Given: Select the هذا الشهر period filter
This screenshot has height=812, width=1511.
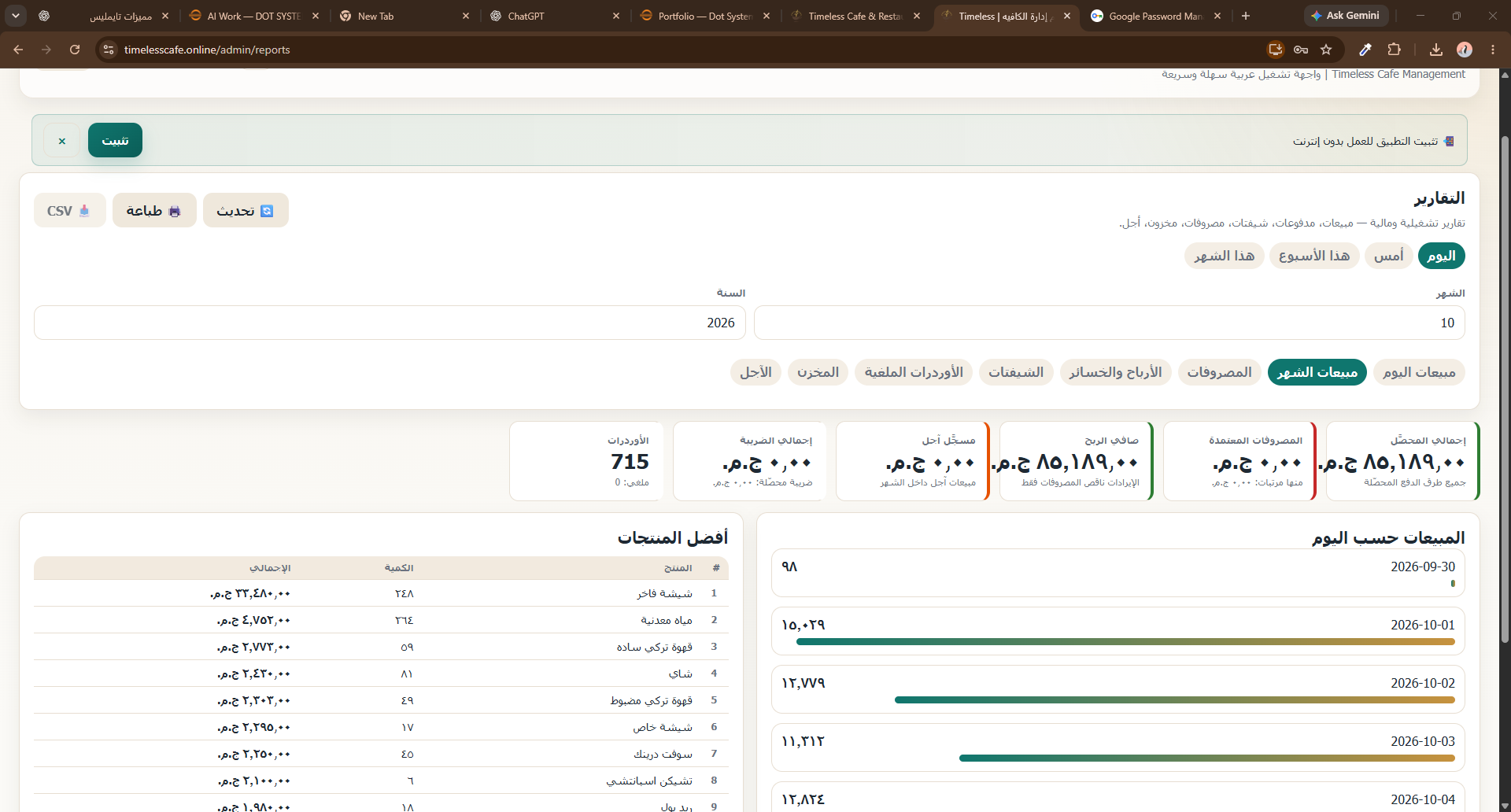Looking at the screenshot, I should 1224,256.
